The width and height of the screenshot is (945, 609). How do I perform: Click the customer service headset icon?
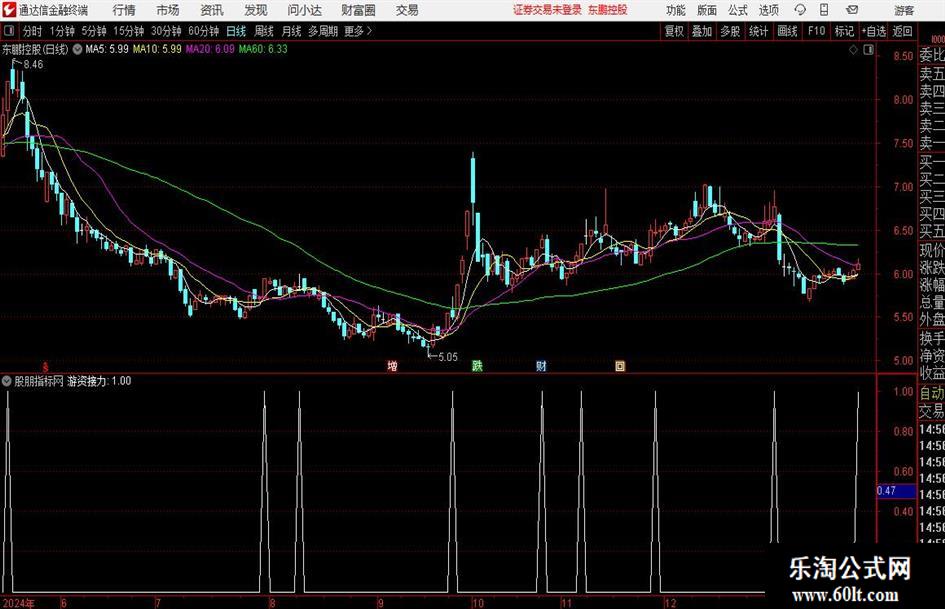[800, 10]
